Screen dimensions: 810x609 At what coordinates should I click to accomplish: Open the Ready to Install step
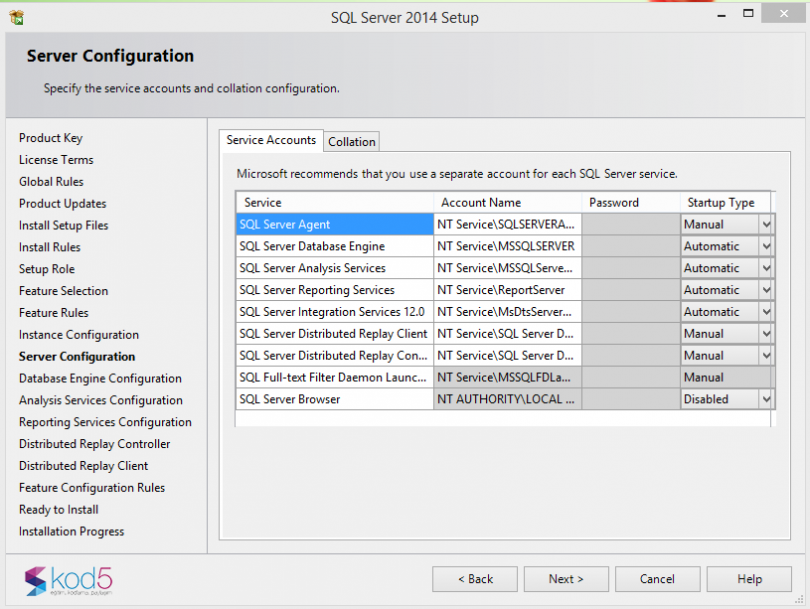click(58, 509)
